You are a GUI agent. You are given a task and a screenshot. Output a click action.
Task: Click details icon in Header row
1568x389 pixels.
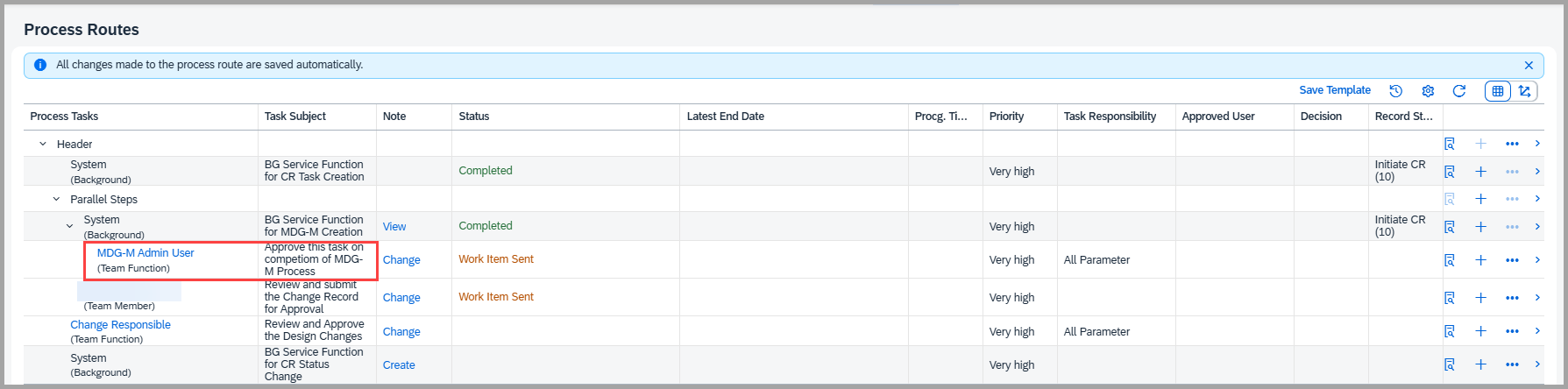(x=1450, y=144)
